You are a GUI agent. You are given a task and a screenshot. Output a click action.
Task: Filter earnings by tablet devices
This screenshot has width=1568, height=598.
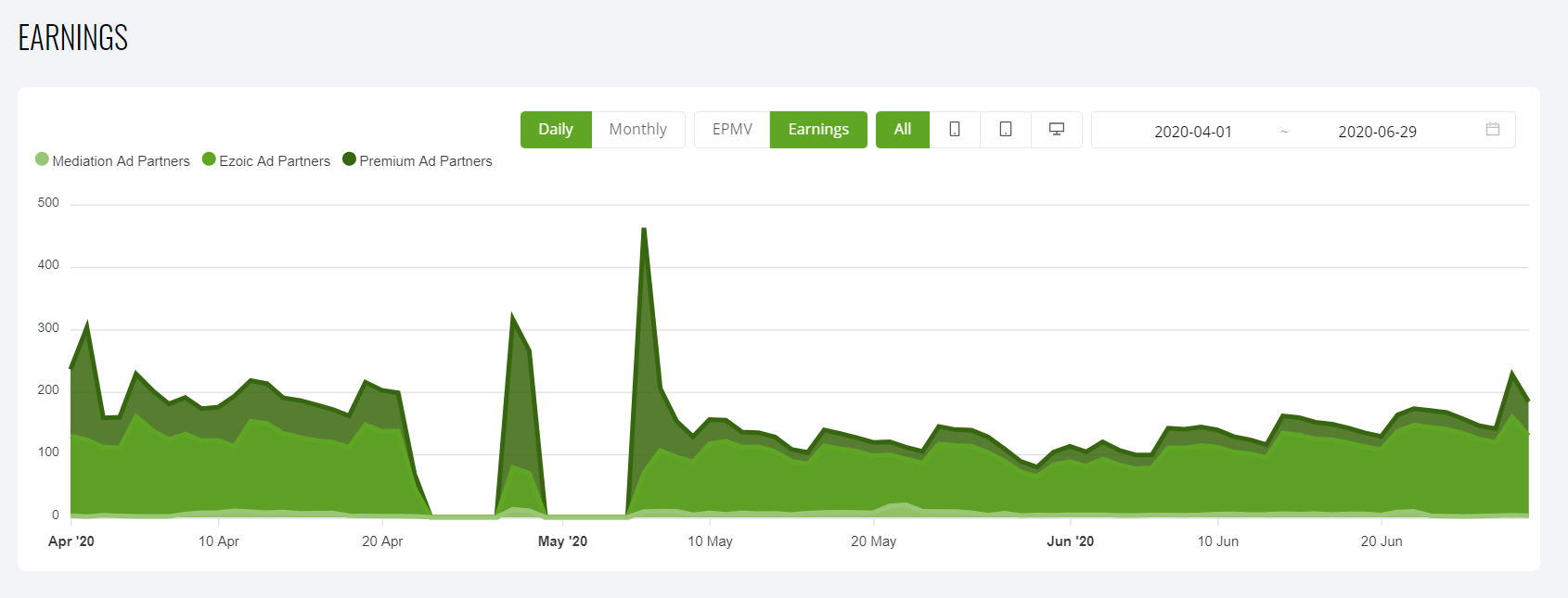pyautogui.click(x=1005, y=130)
